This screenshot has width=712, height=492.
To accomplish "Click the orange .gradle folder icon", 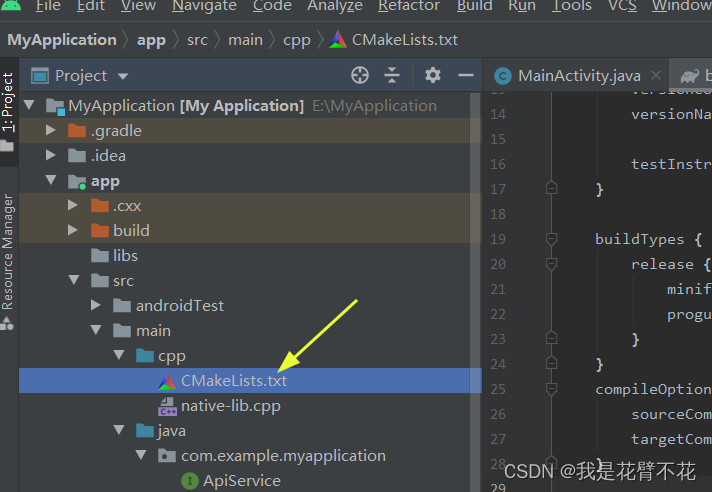I will pyautogui.click(x=77, y=131).
